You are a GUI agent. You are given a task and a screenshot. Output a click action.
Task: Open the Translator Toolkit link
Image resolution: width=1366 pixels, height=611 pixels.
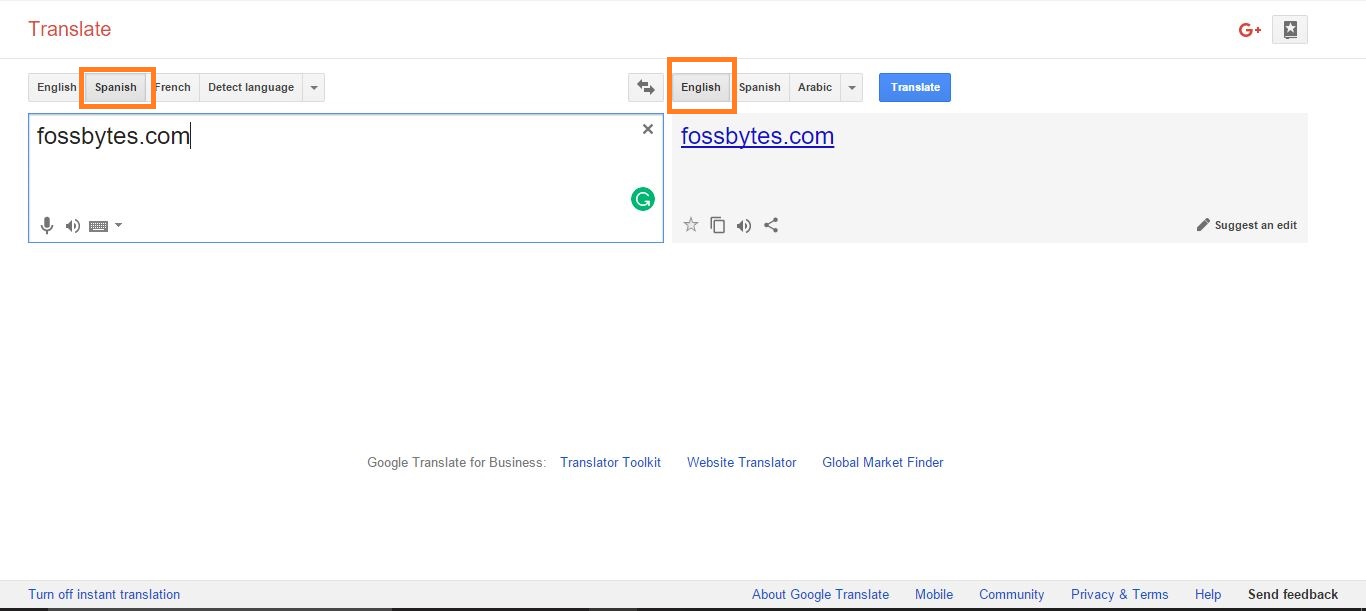(x=610, y=462)
